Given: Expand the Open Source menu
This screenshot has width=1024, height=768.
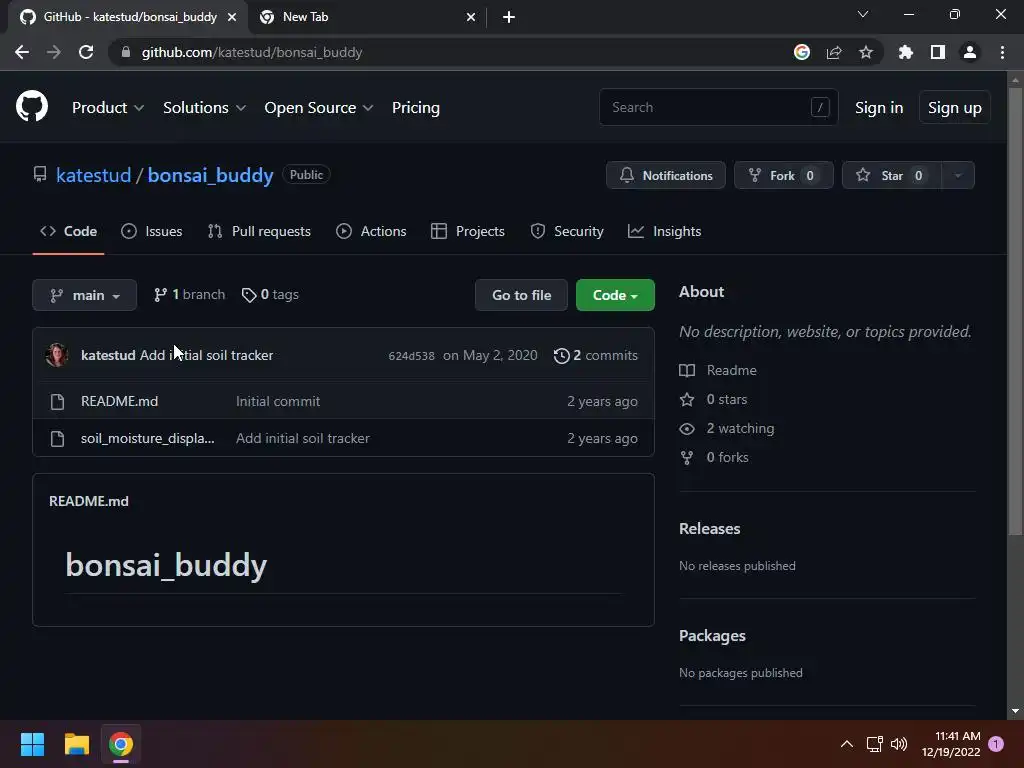Looking at the screenshot, I should (x=319, y=108).
